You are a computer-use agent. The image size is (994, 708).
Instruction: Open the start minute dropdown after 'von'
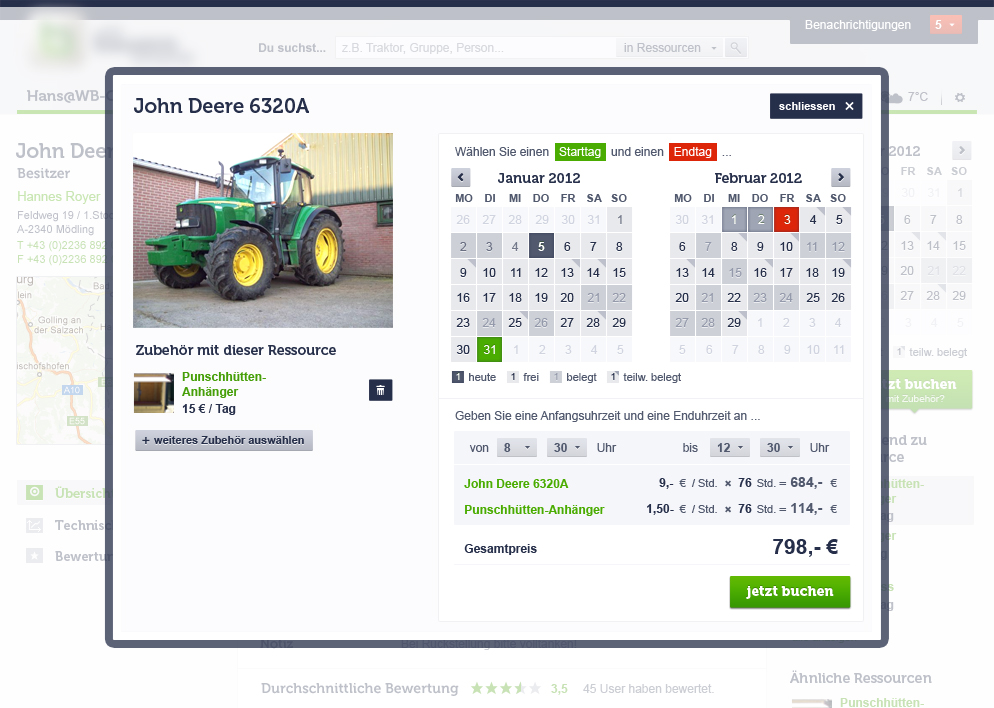click(567, 447)
